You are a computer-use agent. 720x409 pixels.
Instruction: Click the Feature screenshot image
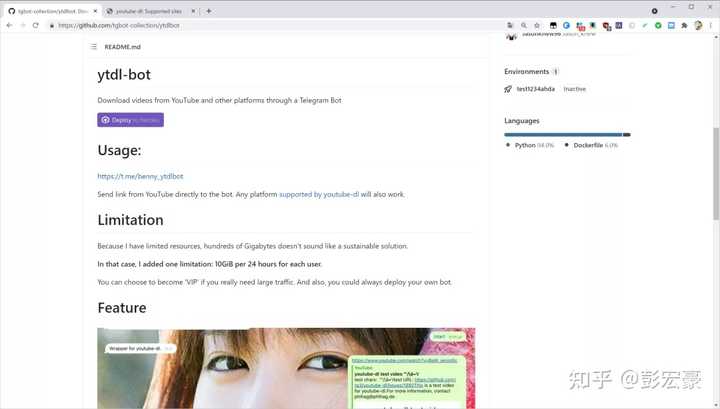[286, 368]
